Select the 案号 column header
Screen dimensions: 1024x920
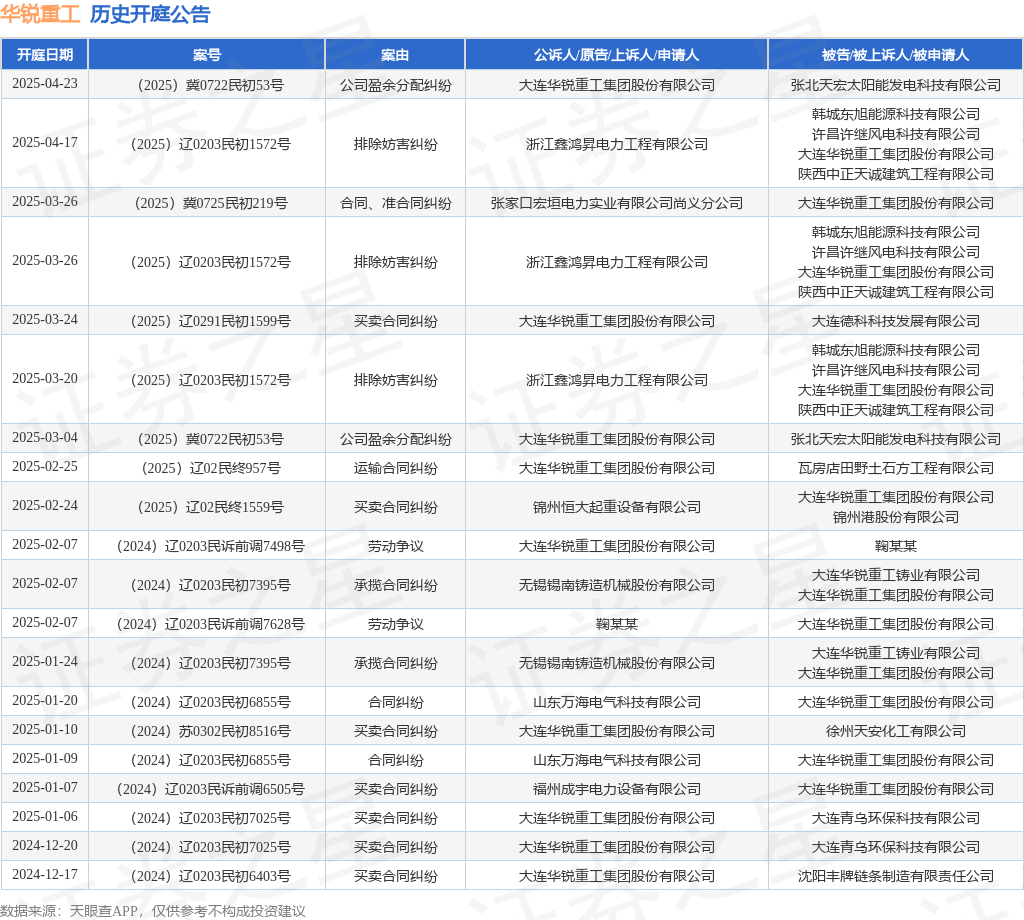(x=207, y=55)
